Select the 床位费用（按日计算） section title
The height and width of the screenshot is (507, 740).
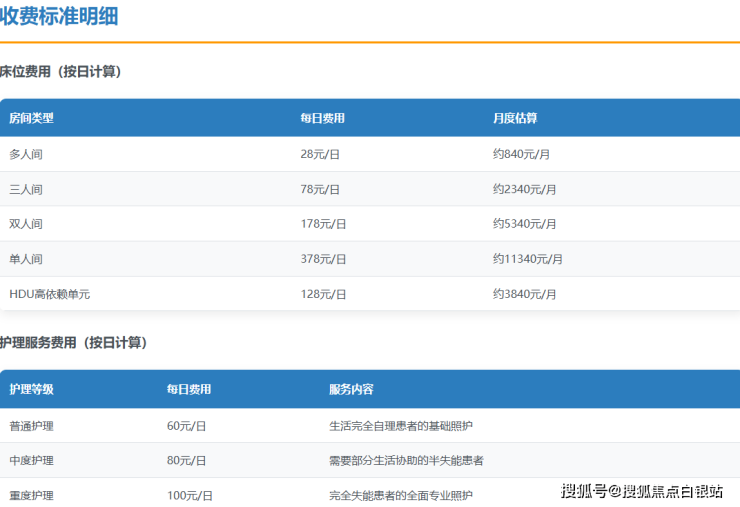(x=61, y=72)
